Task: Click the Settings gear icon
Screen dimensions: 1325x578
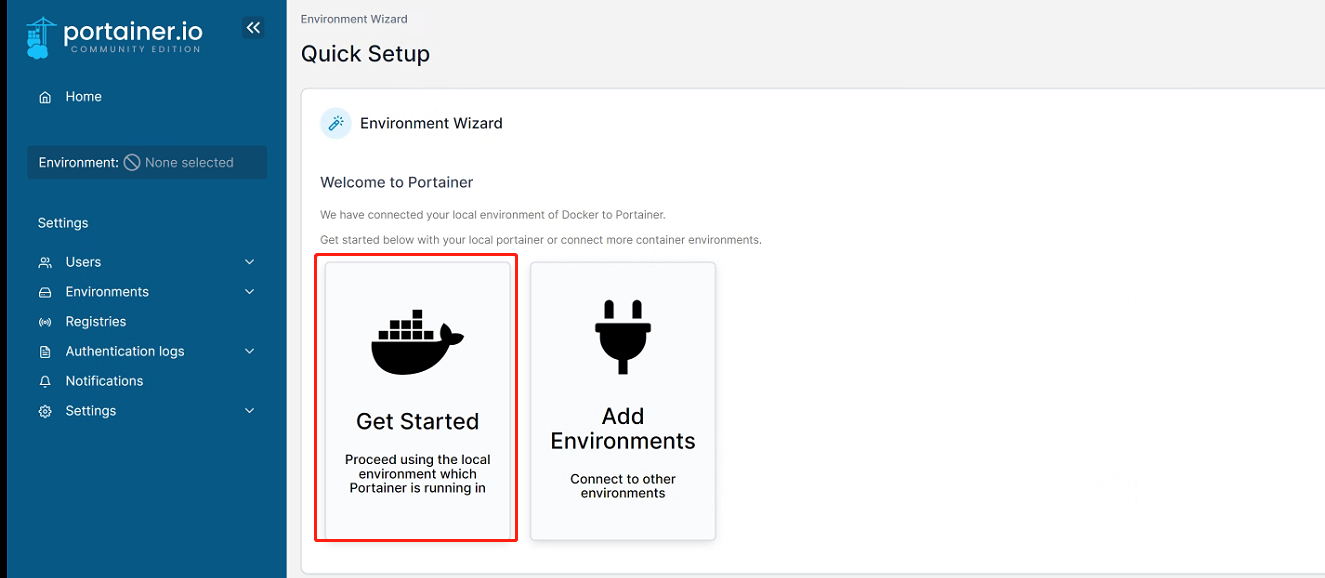Action: pyautogui.click(x=45, y=411)
